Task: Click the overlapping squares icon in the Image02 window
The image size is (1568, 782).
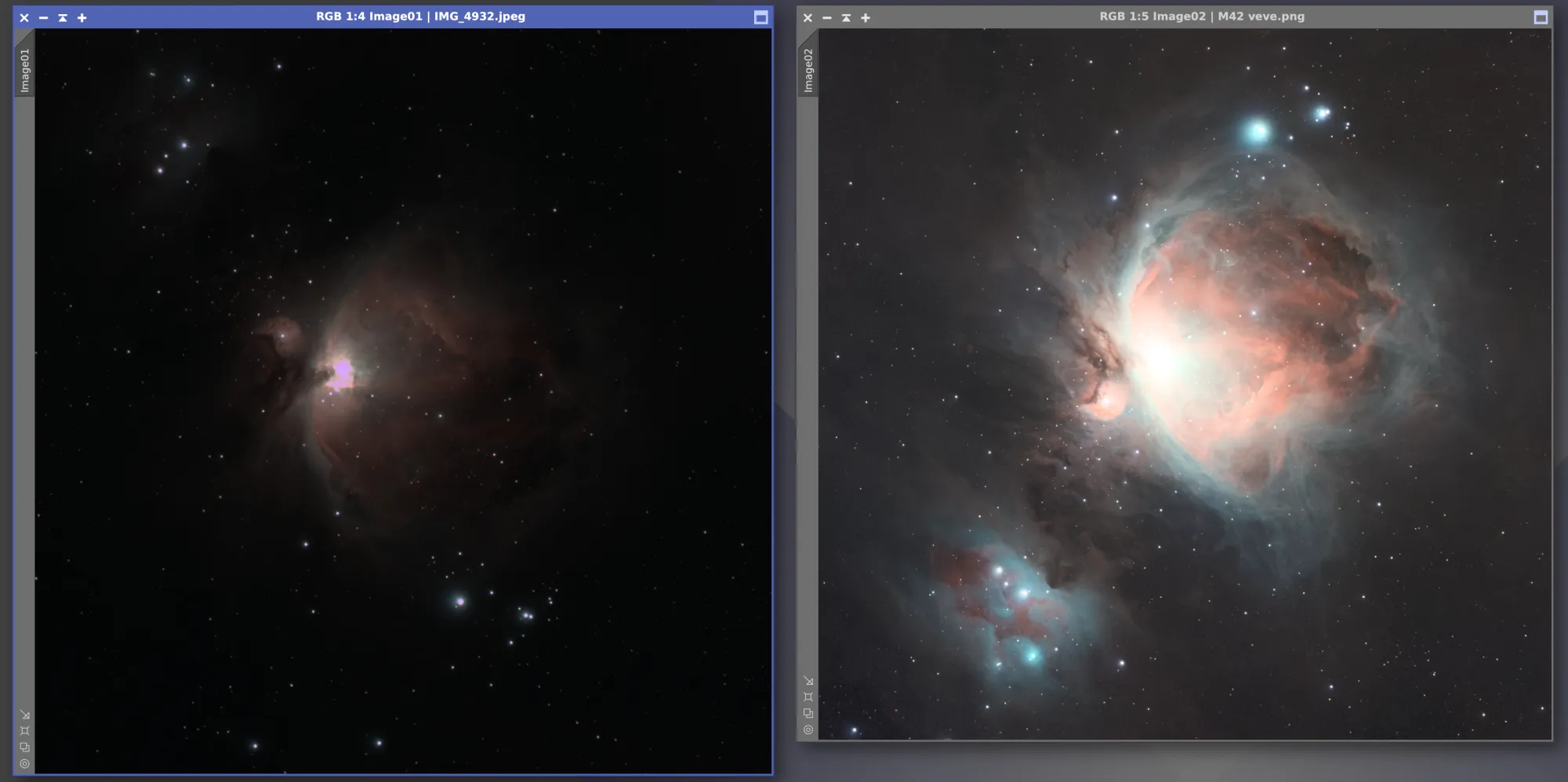Action: click(x=808, y=714)
